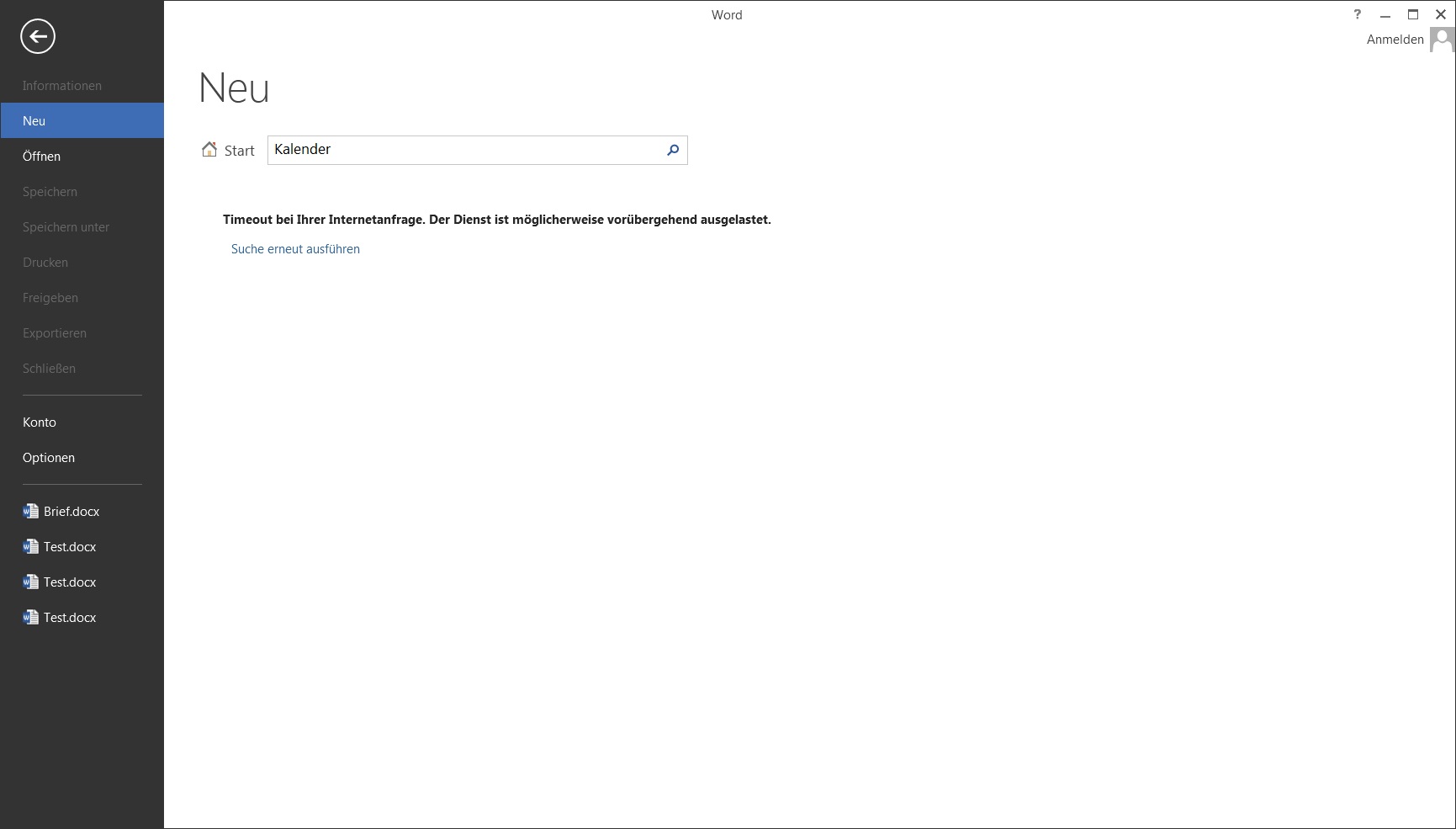The height and width of the screenshot is (829, 1456).
Task: Select the Drucken menu entry
Action: coord(45,263)
